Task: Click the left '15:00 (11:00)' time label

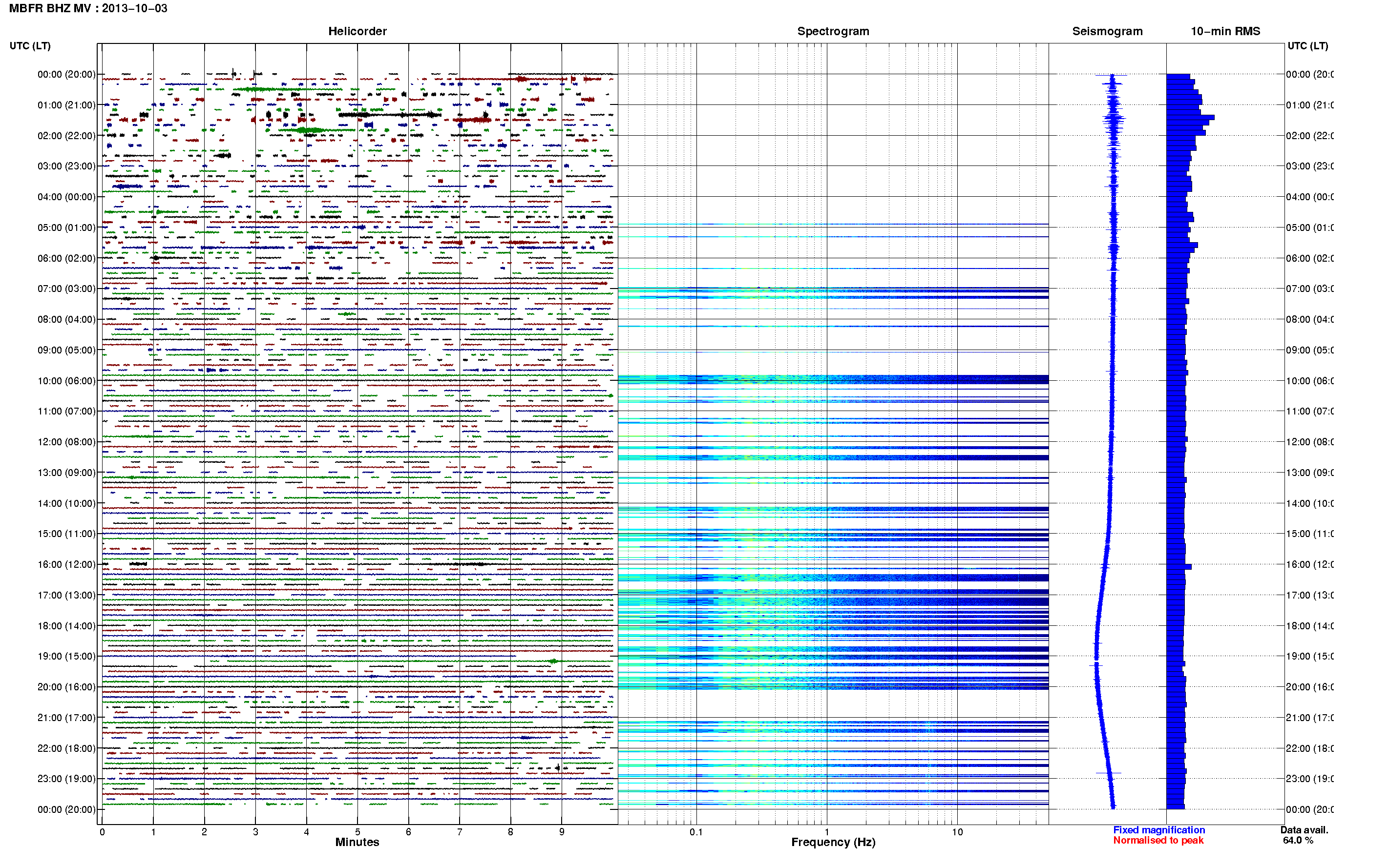Action: [x=66, y=534]
